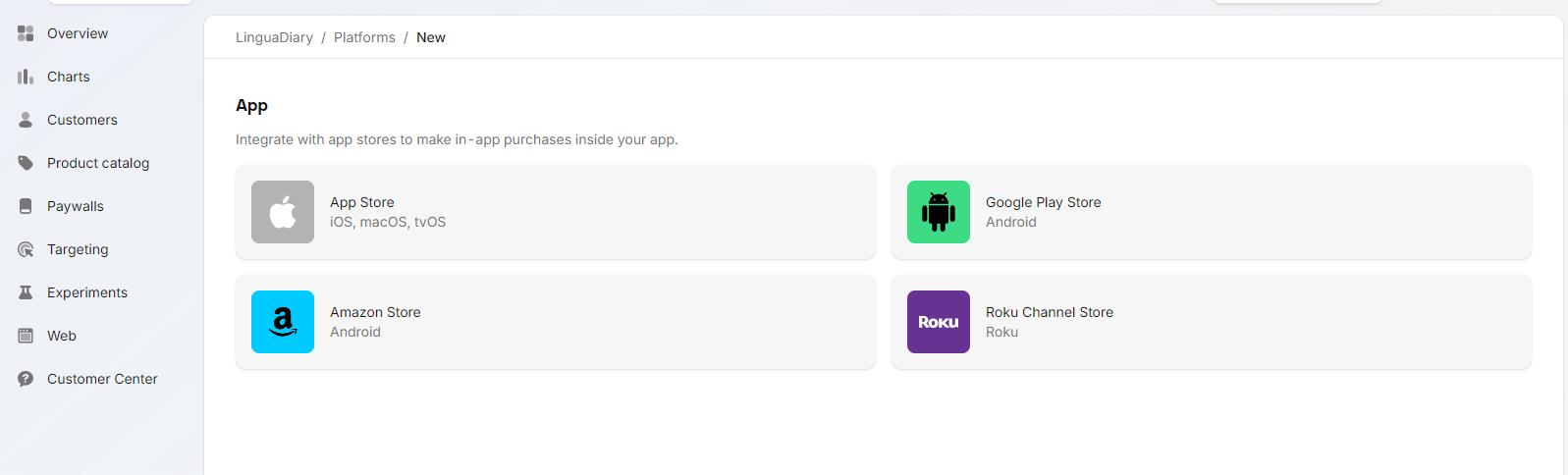Image resolution: width=1568 pixels, height=475 pixels.
Task: Go to Product catalog section
Action: tap(98, 163)
